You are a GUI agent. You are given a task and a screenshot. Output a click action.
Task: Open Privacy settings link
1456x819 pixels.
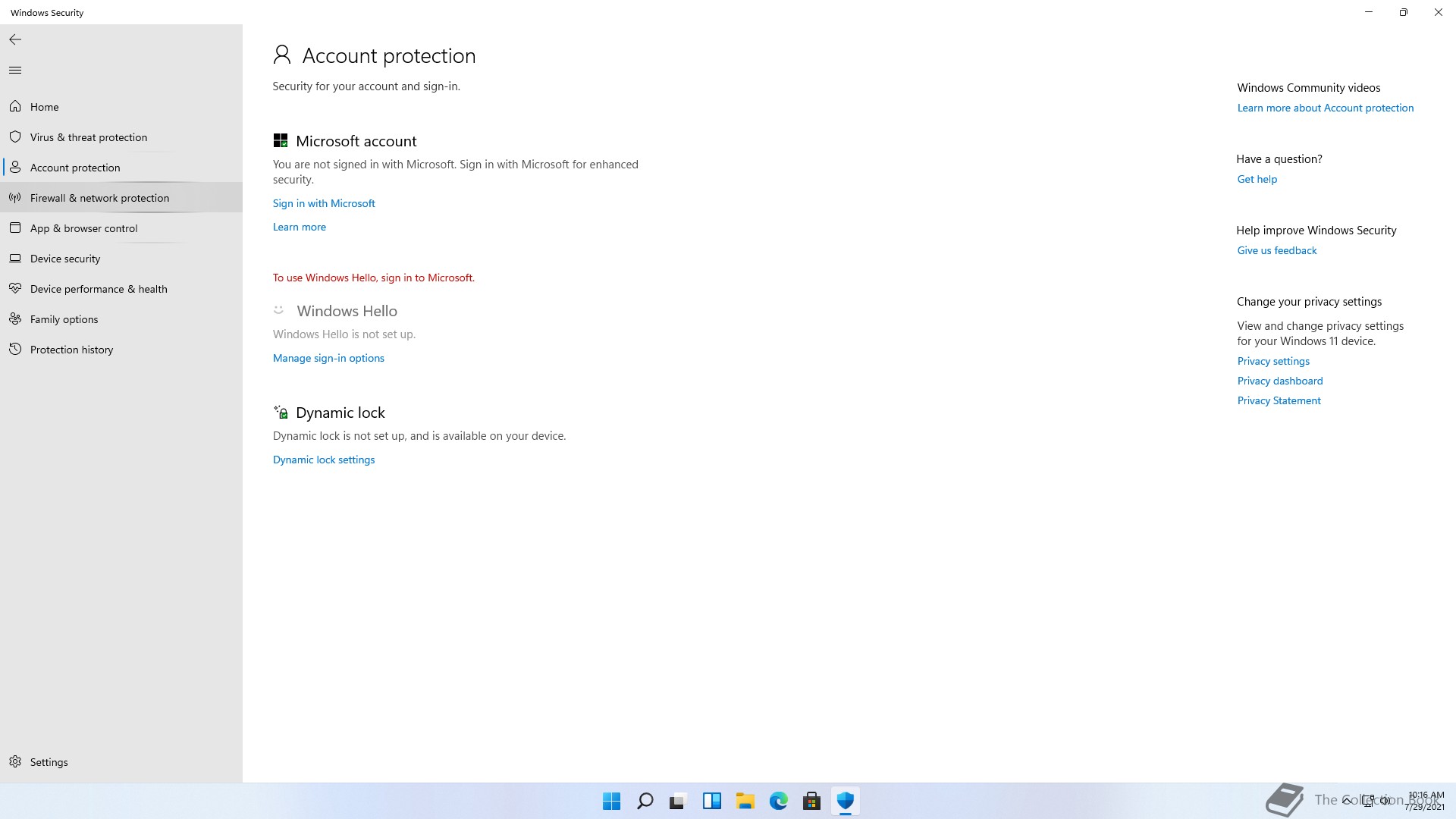(1273, 361)
